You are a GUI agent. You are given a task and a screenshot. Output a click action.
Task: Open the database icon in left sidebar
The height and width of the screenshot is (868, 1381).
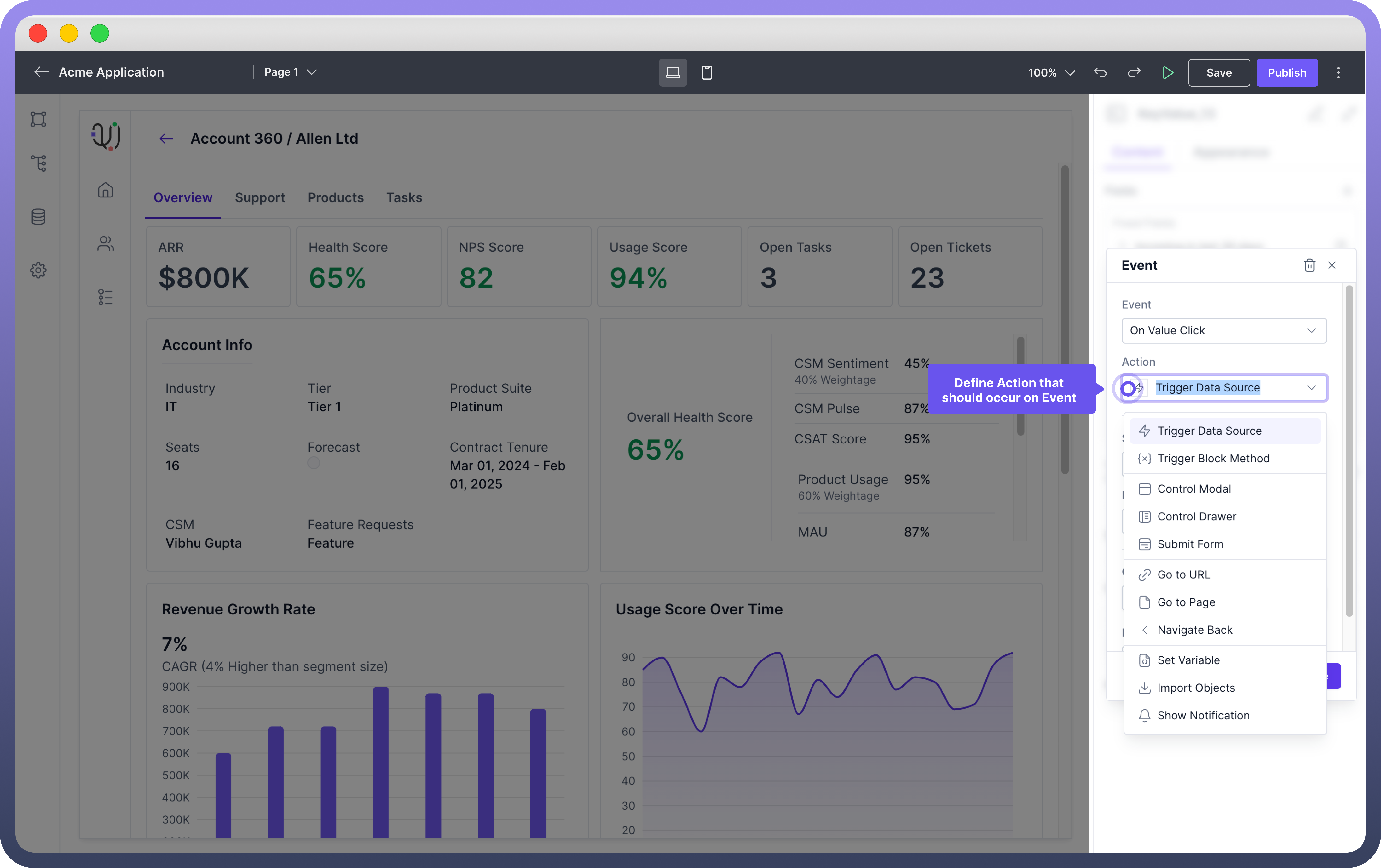(38, 217)
